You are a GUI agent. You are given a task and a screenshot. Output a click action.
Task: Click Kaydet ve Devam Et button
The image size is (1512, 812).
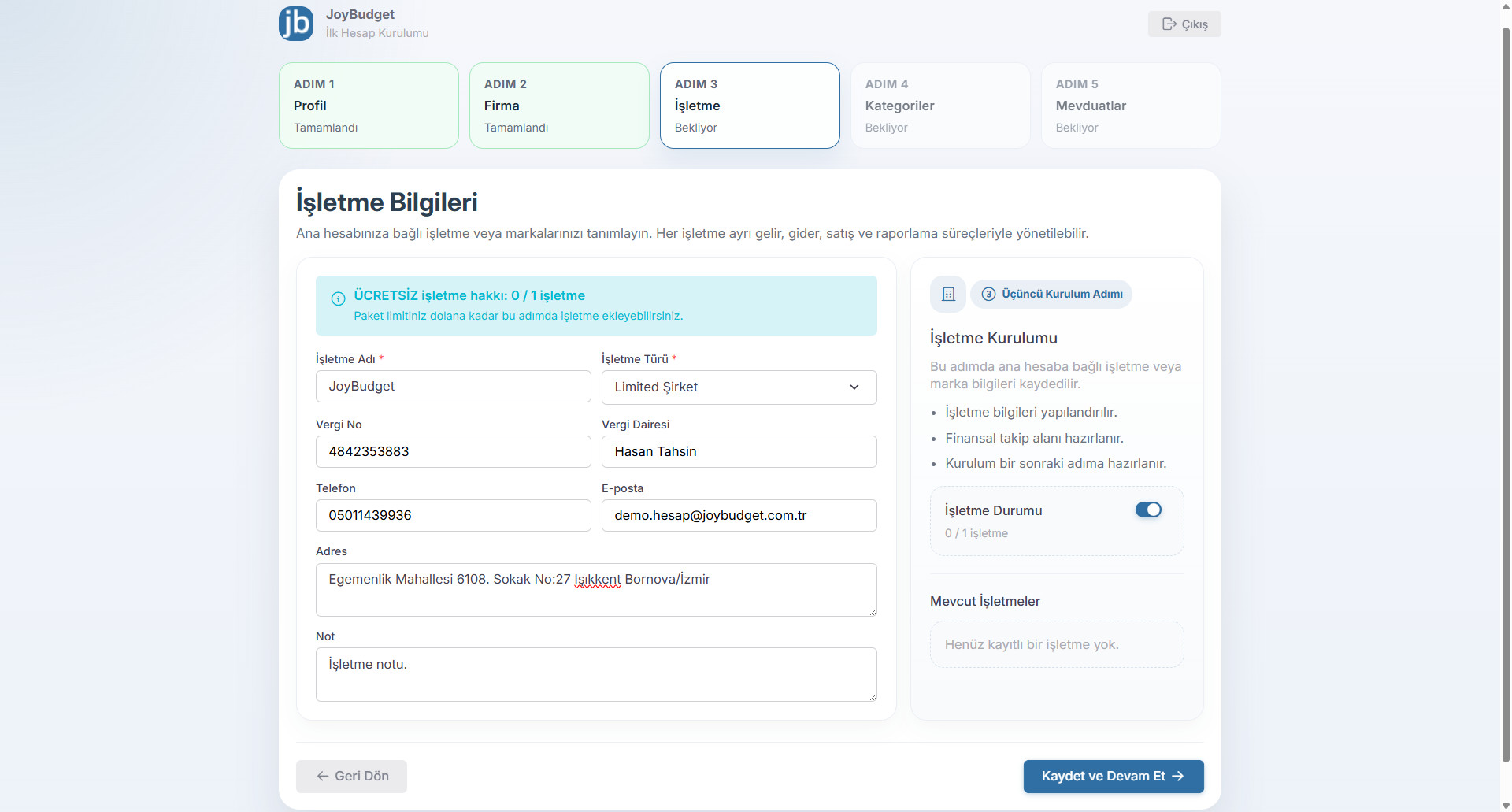coord(1114,776)
